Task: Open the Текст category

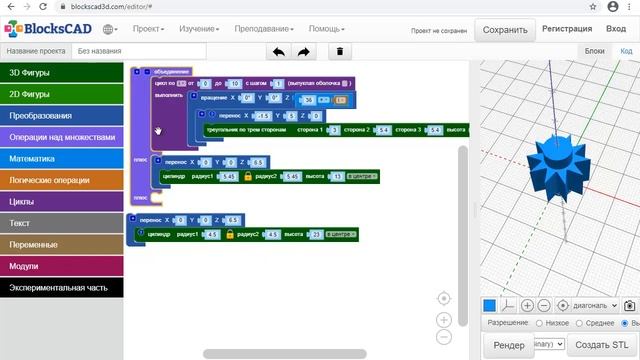Action: tap(62, 223)
